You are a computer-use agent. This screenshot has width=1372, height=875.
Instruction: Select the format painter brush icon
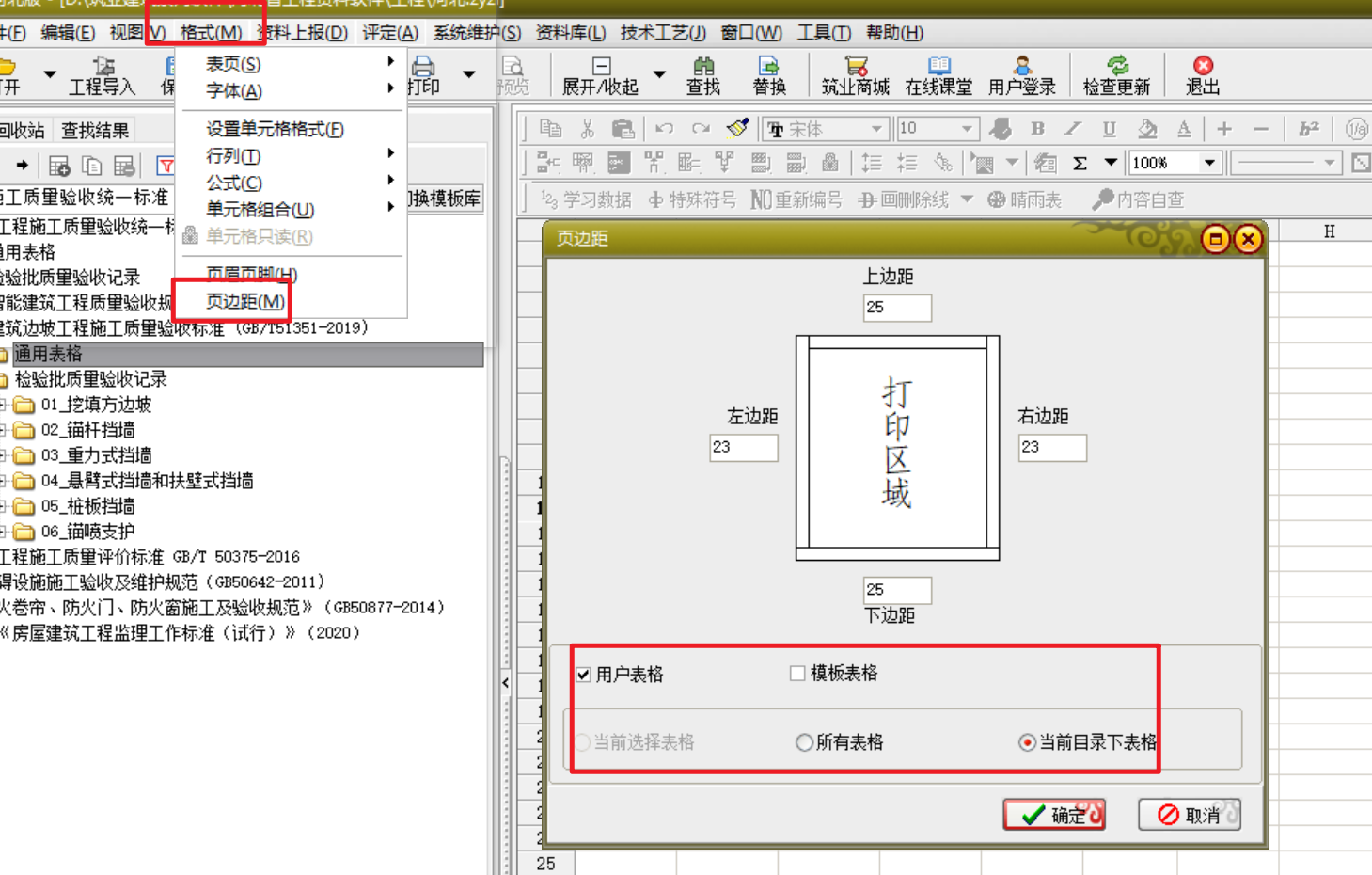click(738, 129)
